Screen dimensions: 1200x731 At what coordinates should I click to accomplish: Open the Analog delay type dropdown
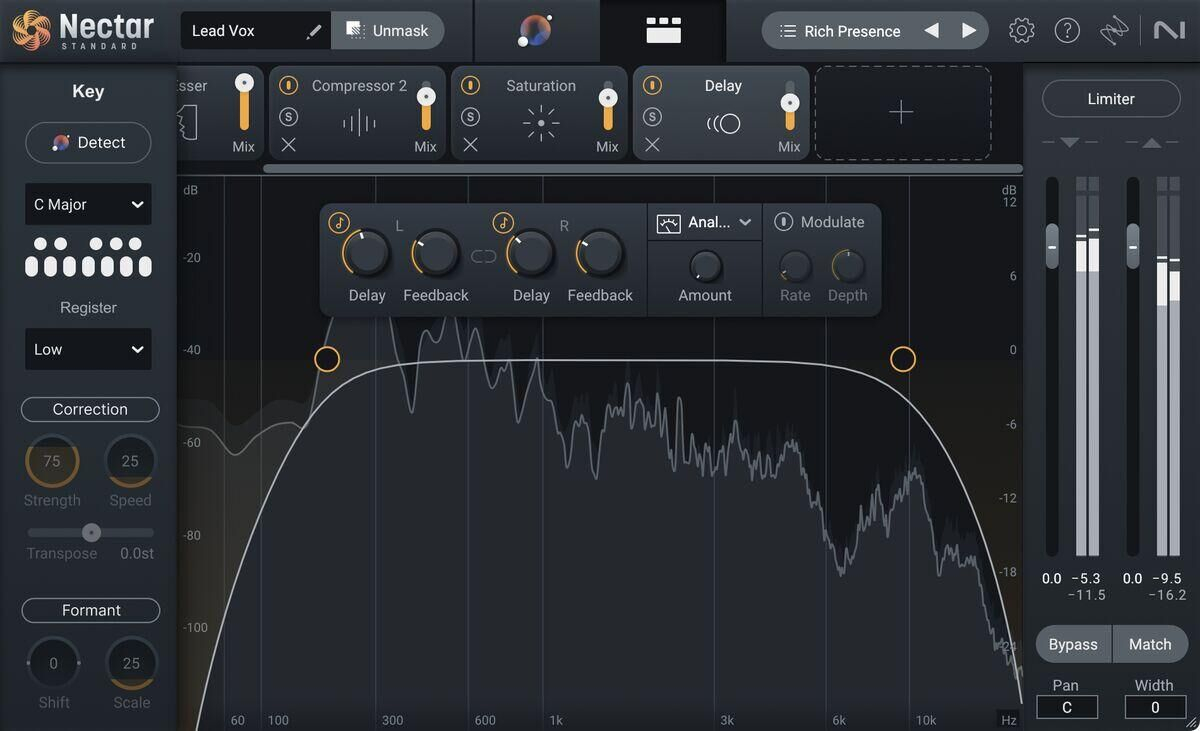pyautogui.click(x=705, y=222)
